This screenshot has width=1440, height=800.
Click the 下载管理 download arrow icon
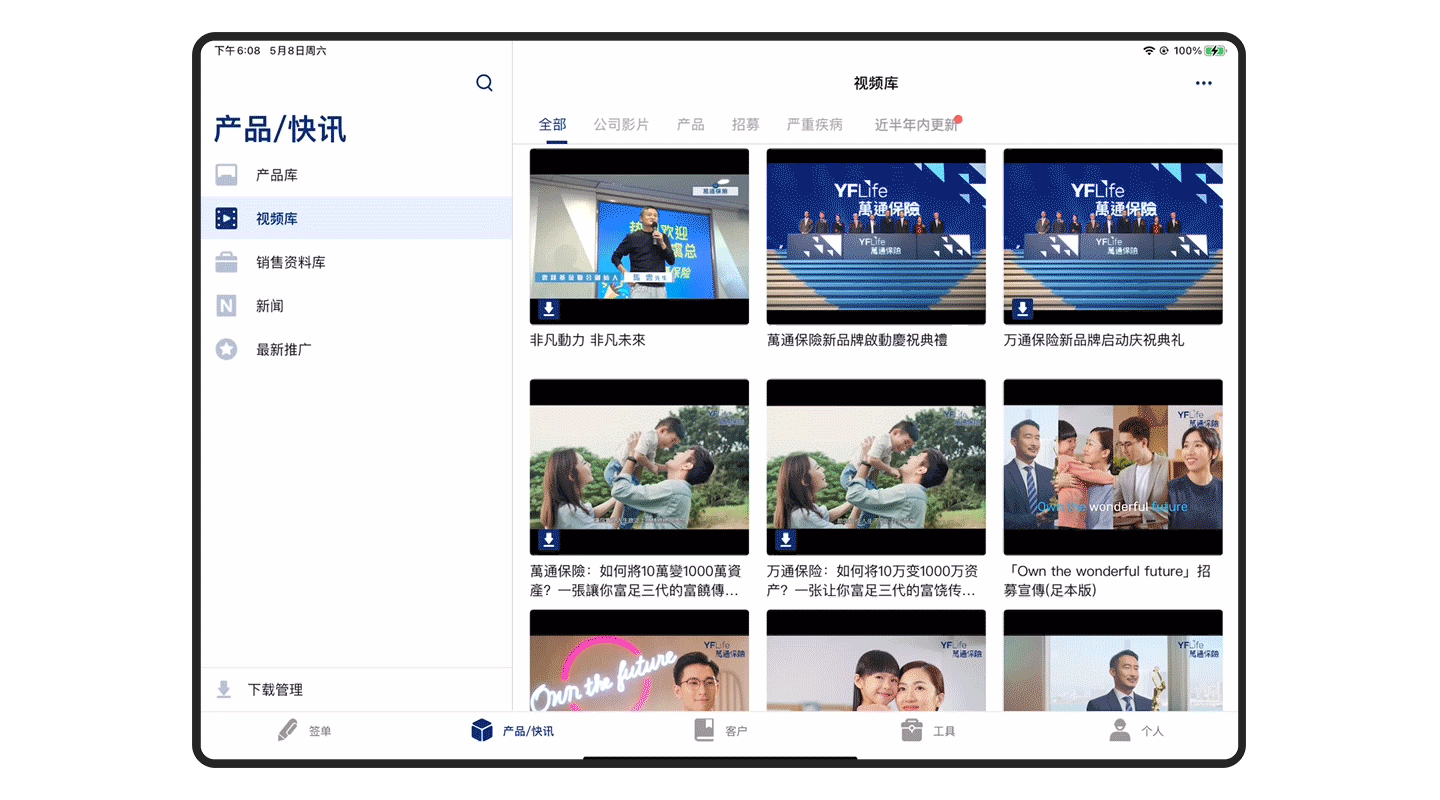pyautogui.click(x=224, y=690)
